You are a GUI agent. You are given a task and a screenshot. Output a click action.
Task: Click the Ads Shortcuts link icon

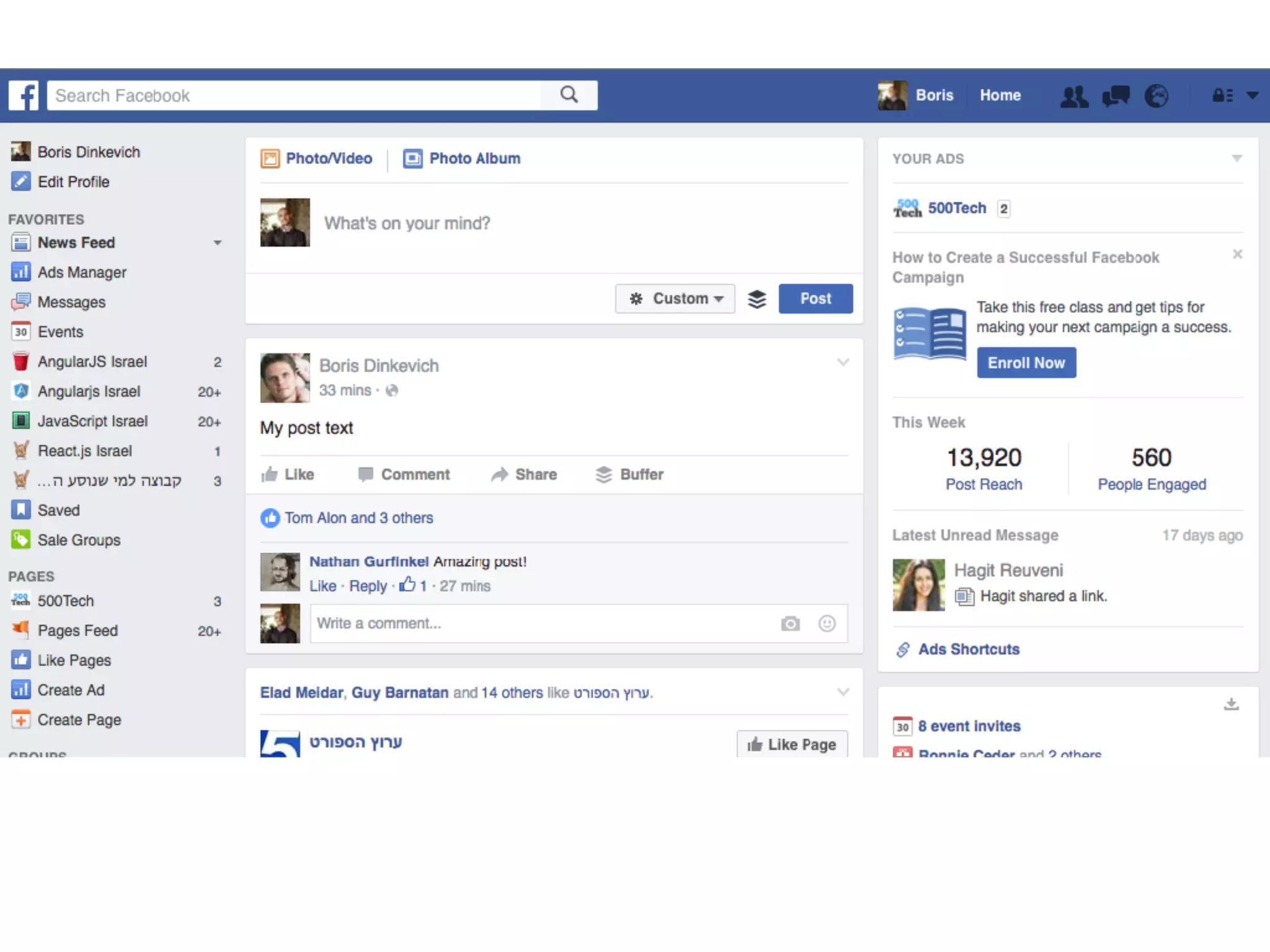coord(903,650)
